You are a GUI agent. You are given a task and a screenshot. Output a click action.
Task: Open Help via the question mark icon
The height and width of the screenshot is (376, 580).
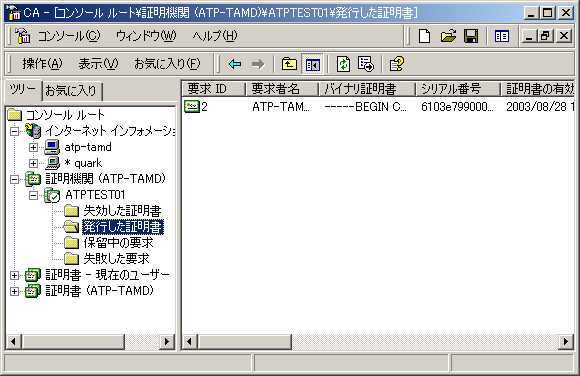(x=397, y=64)
